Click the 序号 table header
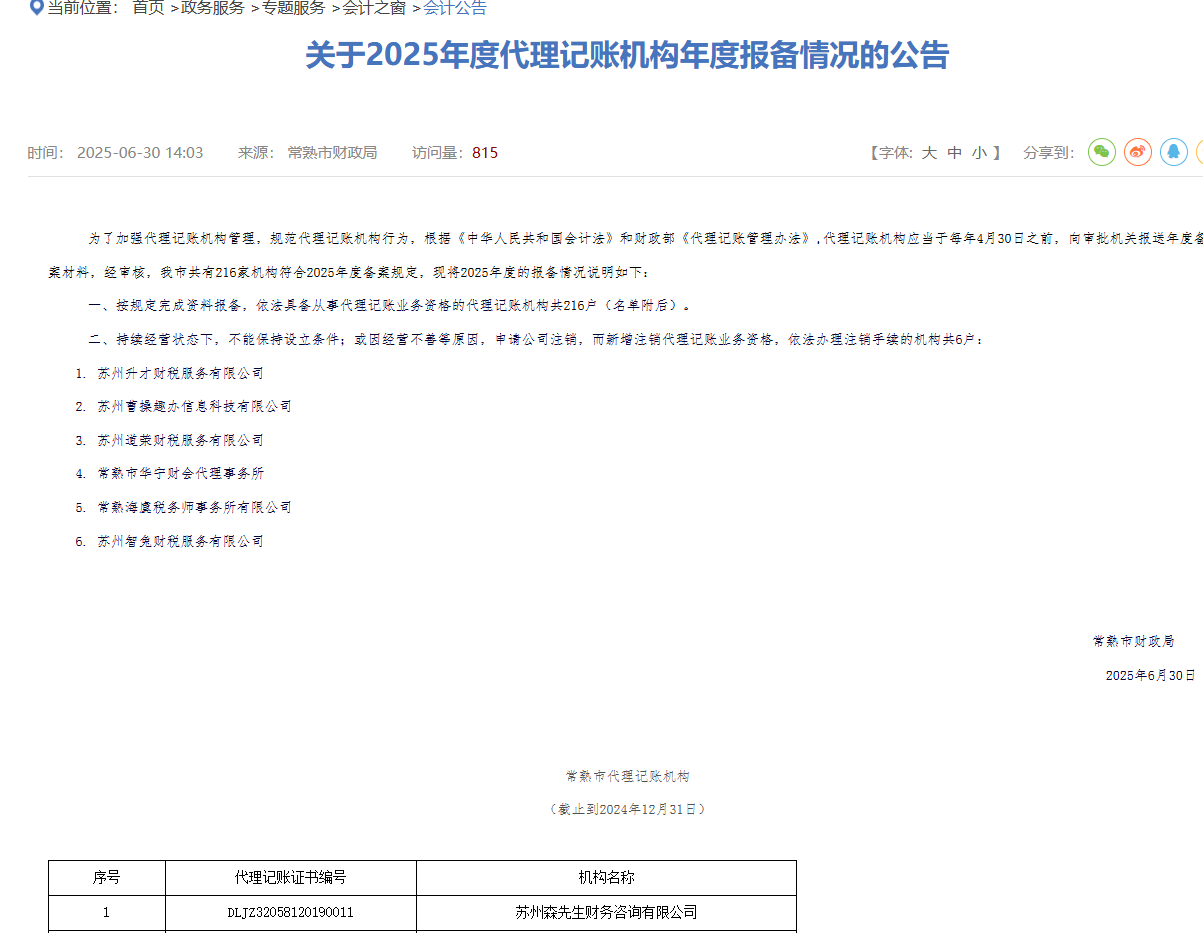The width and height of the screenshot is (1203, 933). [107, 878]
